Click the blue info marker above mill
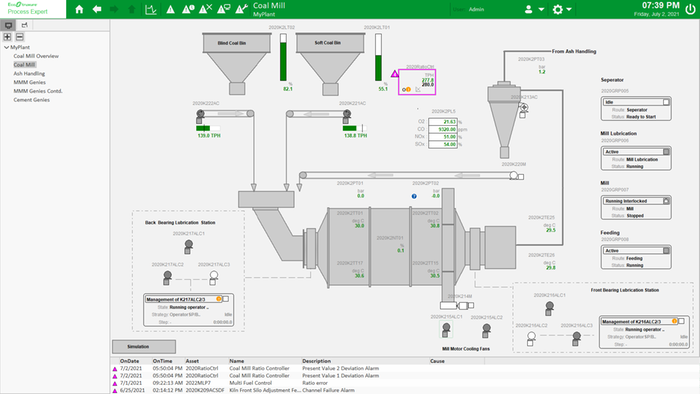Image resolution: width=700 pixels, height=394 pixels. click(414, 196)
